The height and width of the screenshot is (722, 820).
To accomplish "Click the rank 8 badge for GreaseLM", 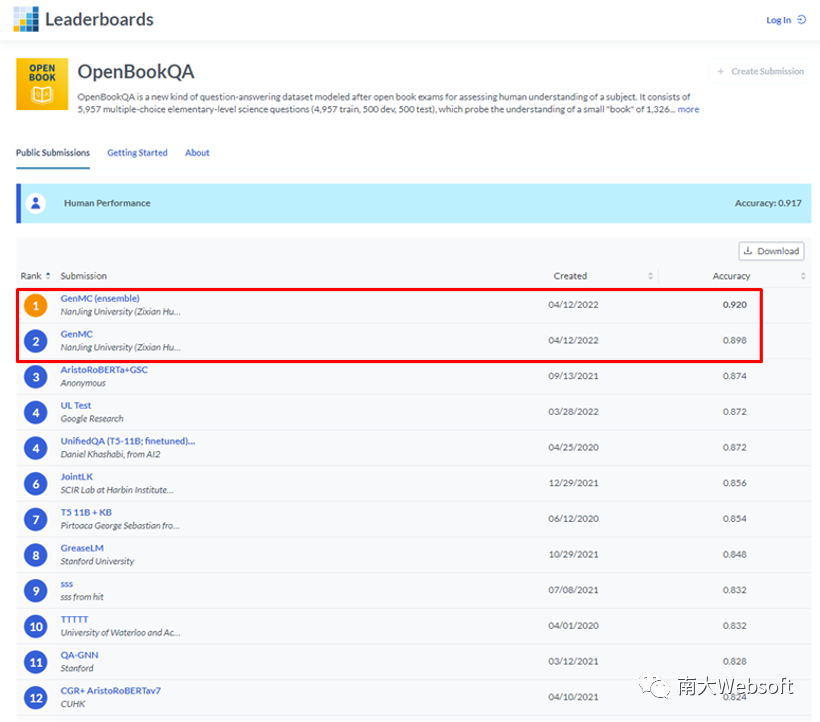I will pyautogui.click(x=36, y=555).
